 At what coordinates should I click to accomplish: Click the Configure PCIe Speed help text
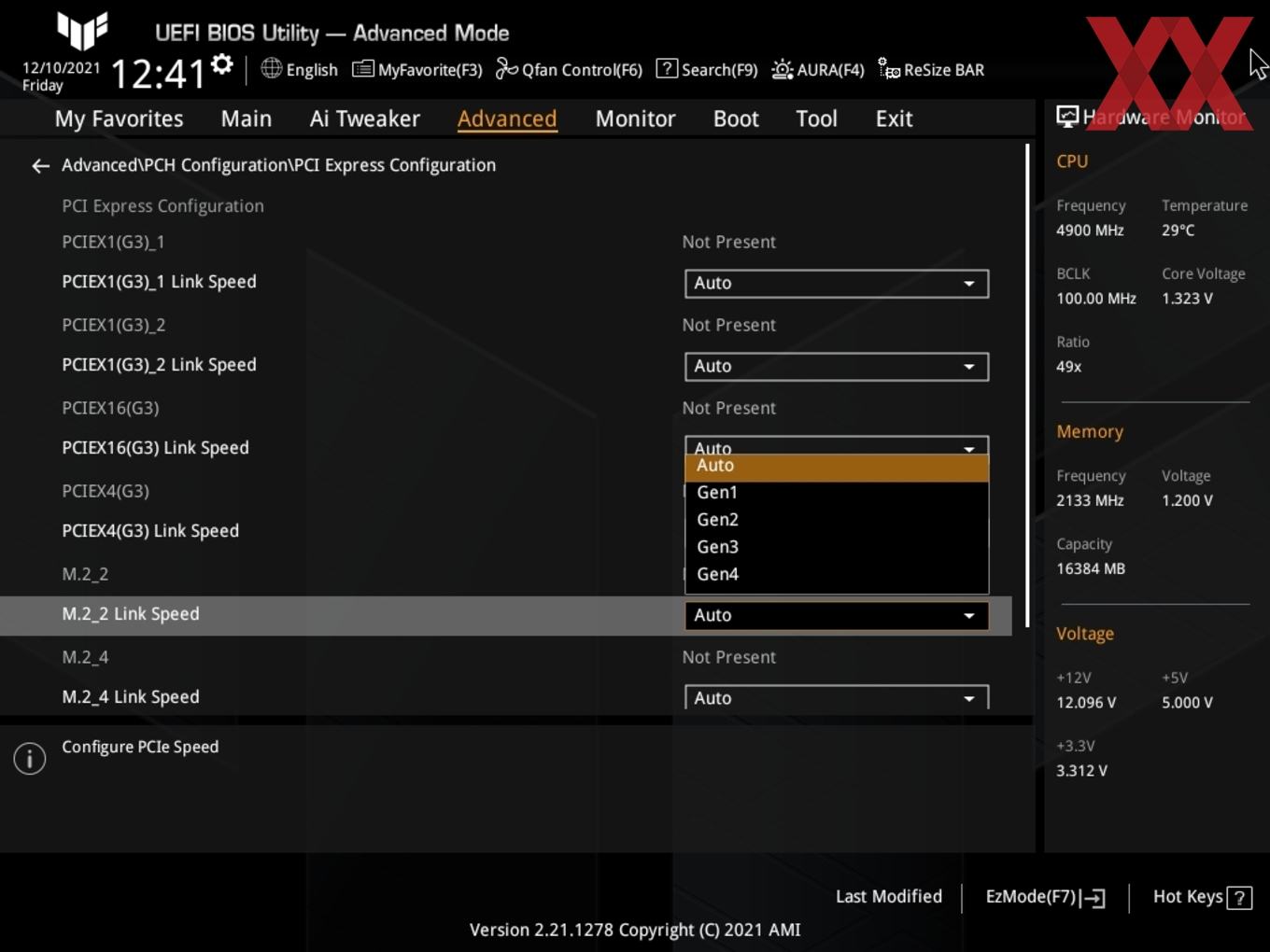[140, 747]
